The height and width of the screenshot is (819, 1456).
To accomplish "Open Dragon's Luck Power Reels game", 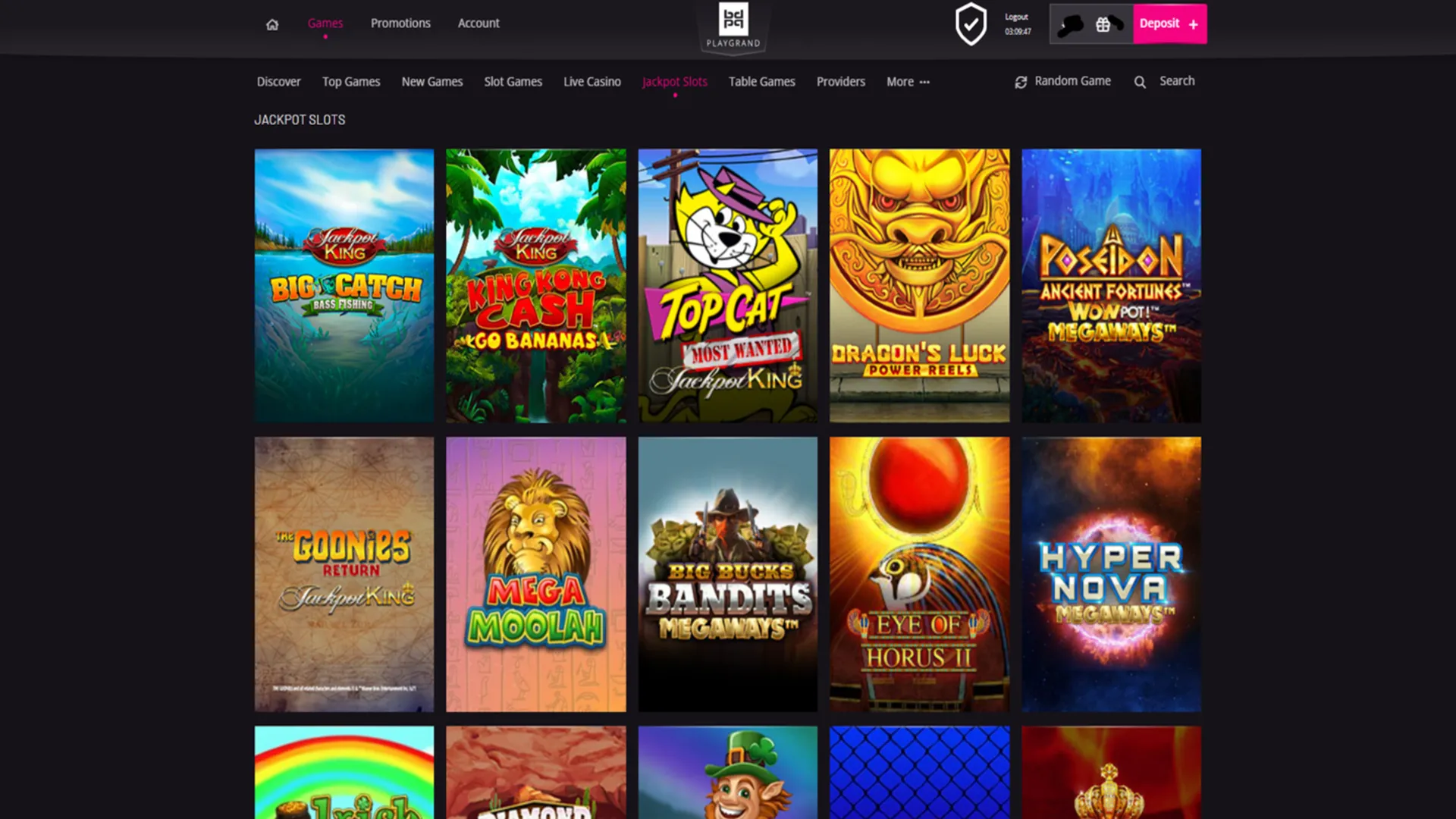I will tap(920, 285).
